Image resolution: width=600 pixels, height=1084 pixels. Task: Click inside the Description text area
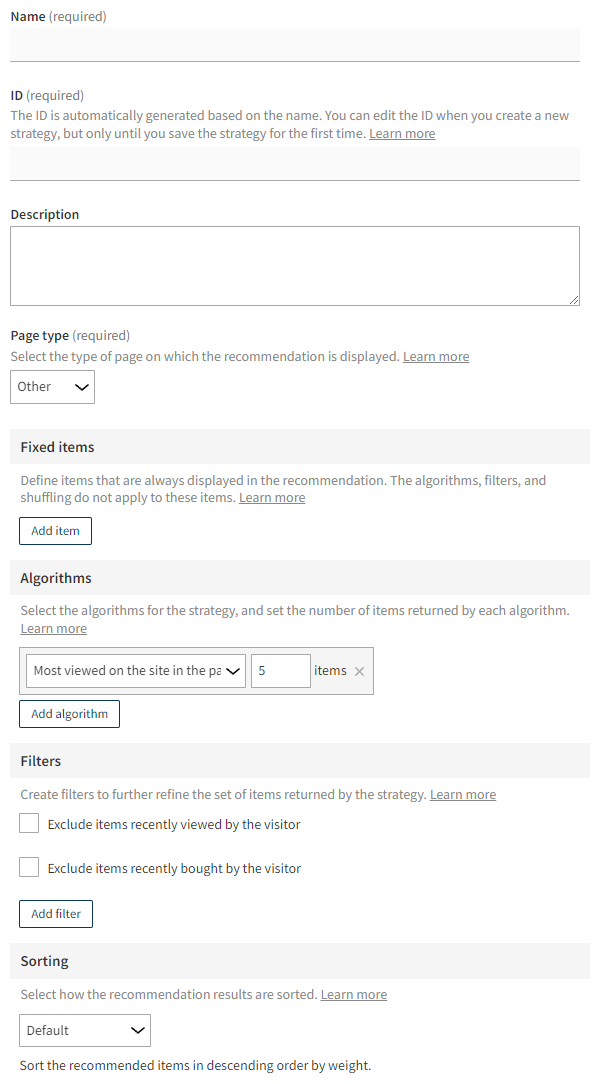click(295, 265)
